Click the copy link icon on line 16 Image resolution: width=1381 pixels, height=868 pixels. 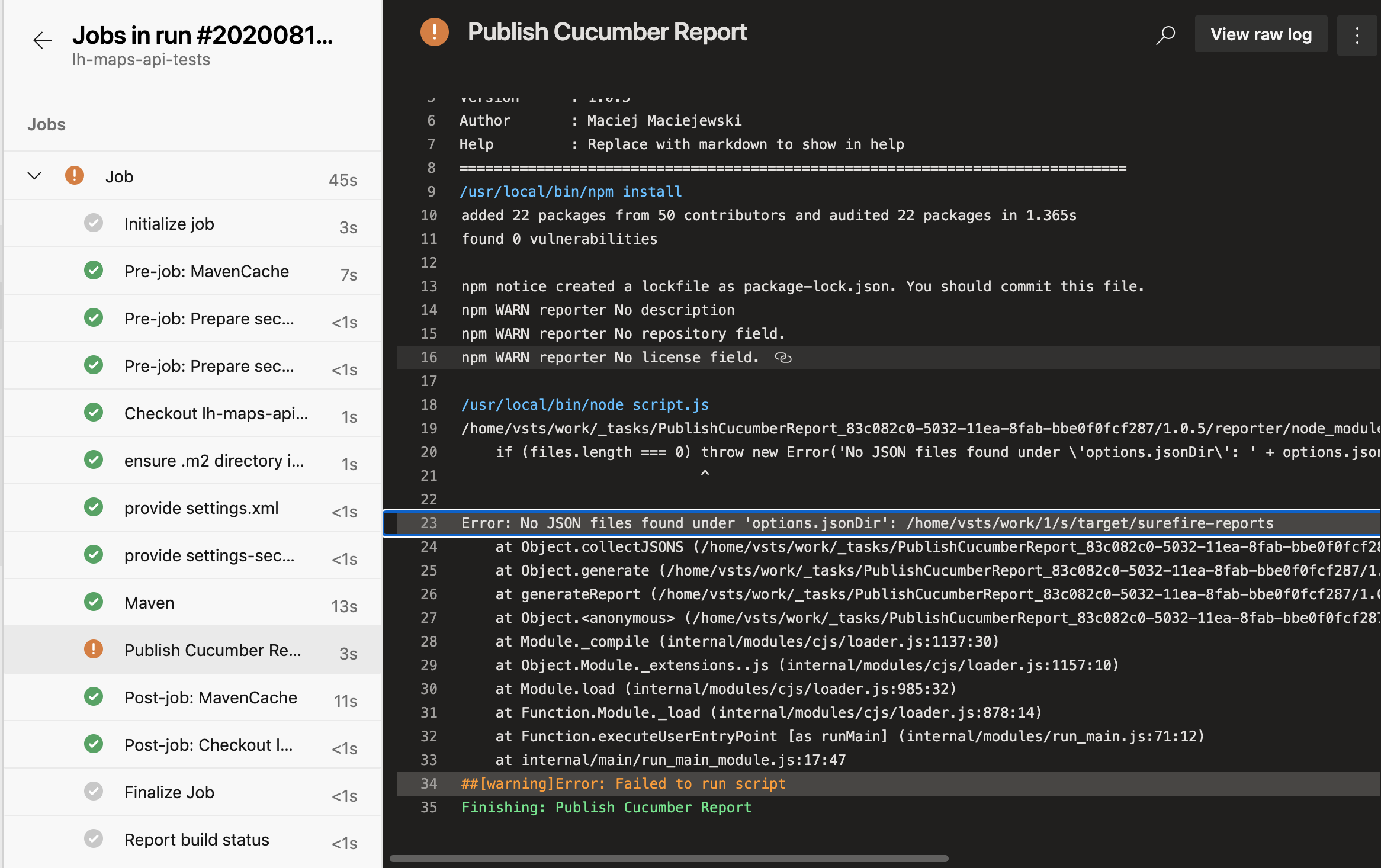tap(783, 358)
